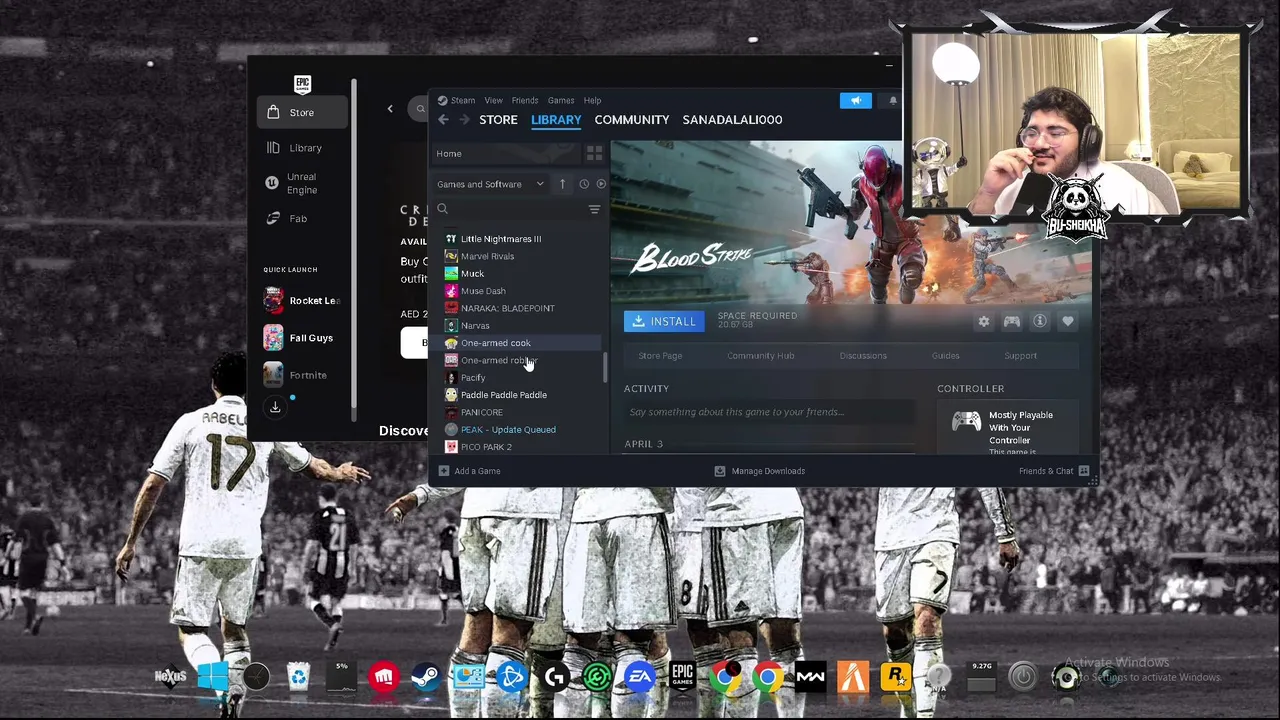Go back with Steam's left arrow
Viewport: 1280px width, 720px height.
[443, 120]
